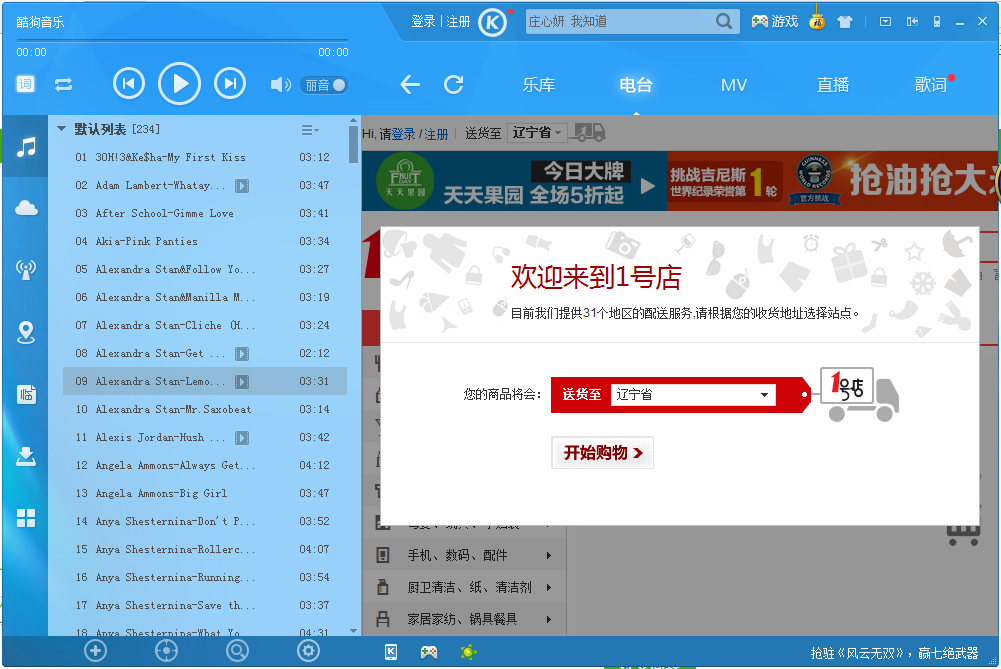Toggle the repeat play mode icon
The image size is (1001, 669).
coord(63,85)
